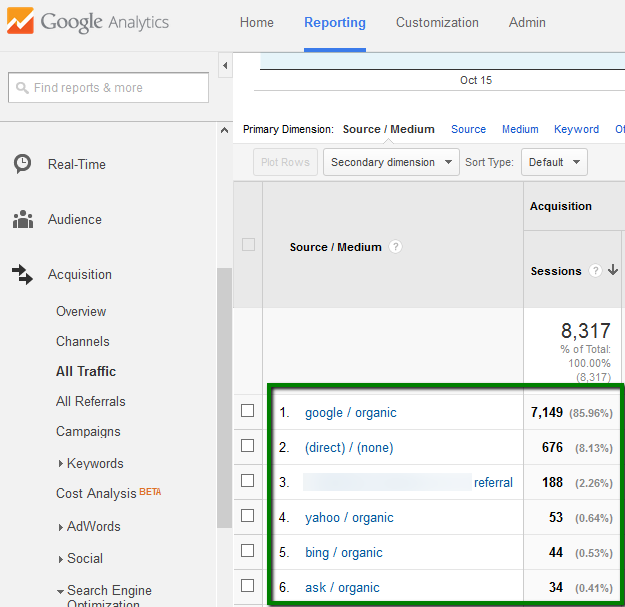Click the sidebar vertical scrollbar thumb

point(224,398)
